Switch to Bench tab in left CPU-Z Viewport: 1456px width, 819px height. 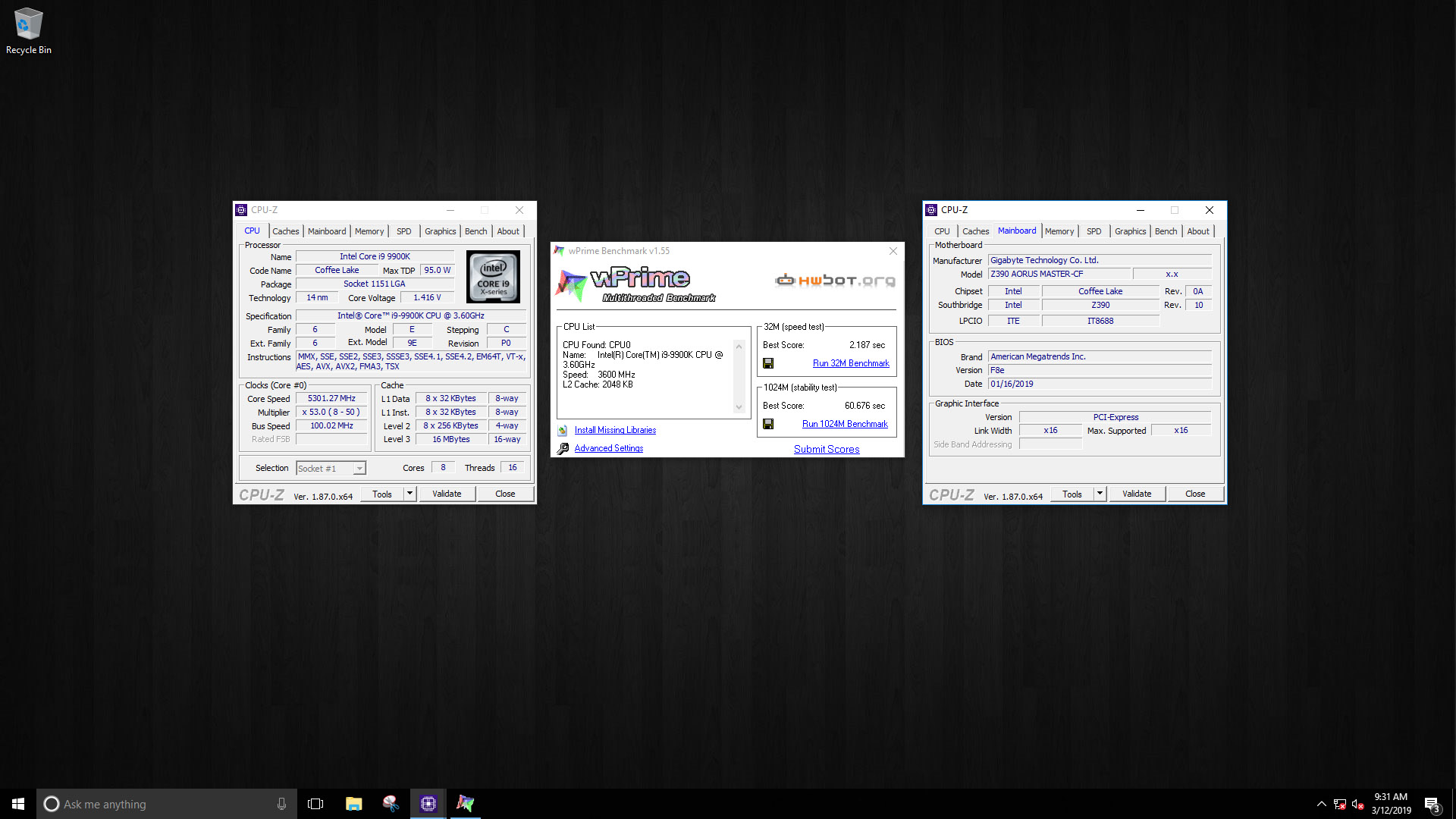click(x=475, y=231)
